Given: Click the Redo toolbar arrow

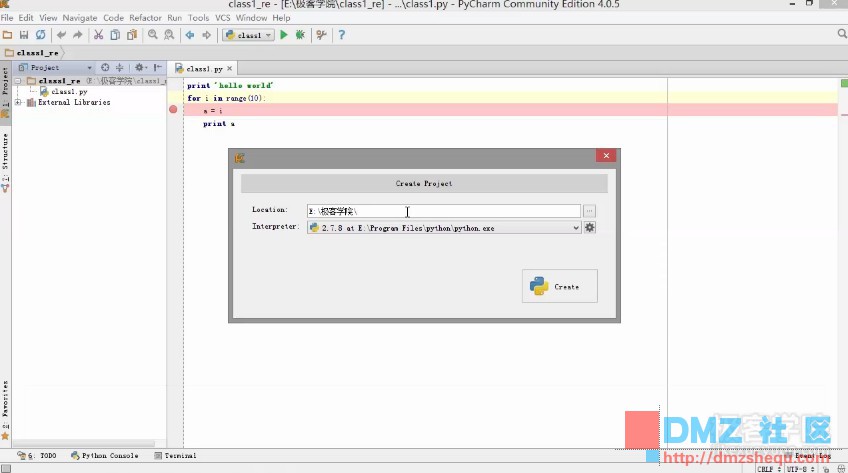Looking at the screenshot, I should pos(78,35).
